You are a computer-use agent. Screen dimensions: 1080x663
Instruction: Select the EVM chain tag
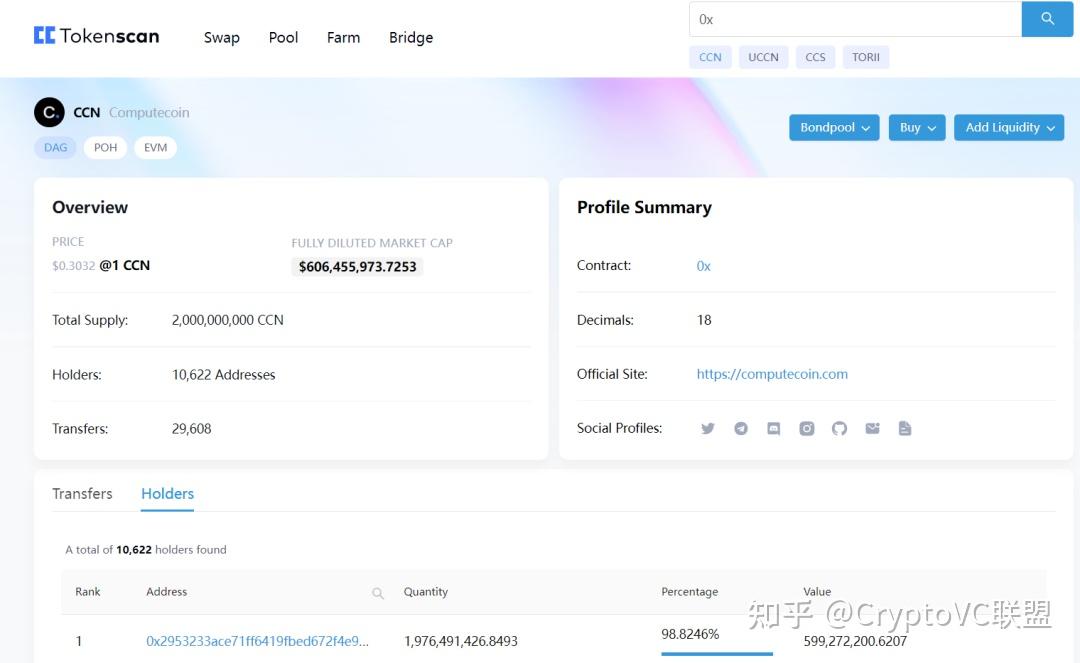click(x=156, y=147)
